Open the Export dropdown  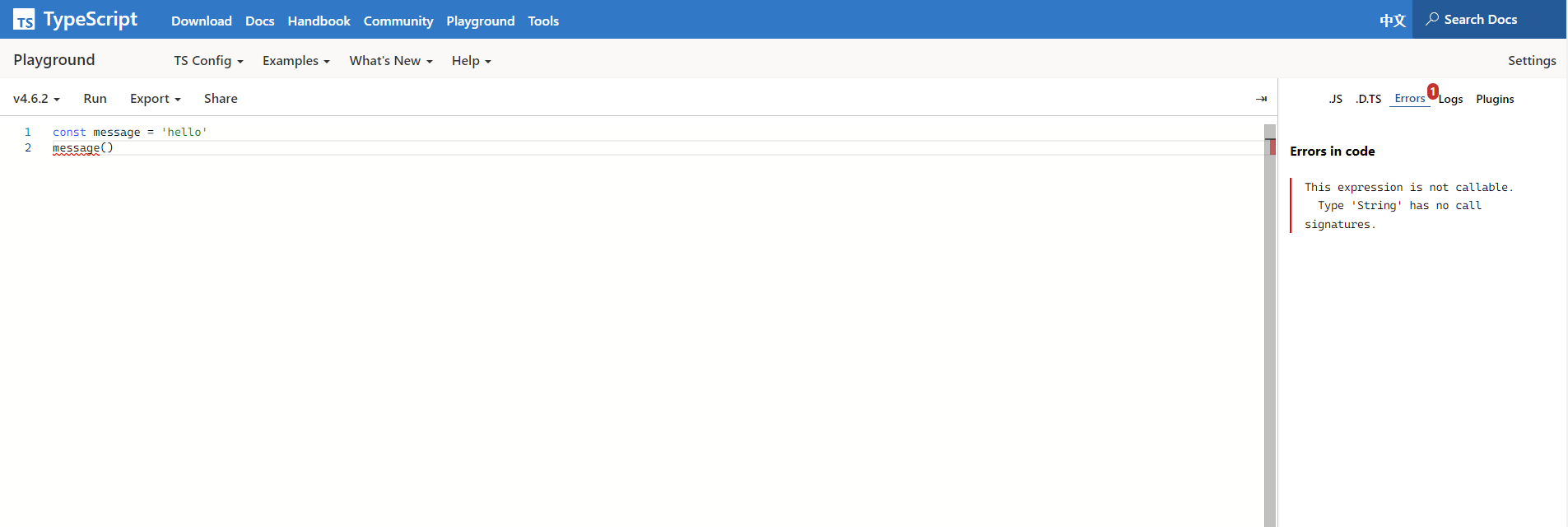click(x=155, y=99)
